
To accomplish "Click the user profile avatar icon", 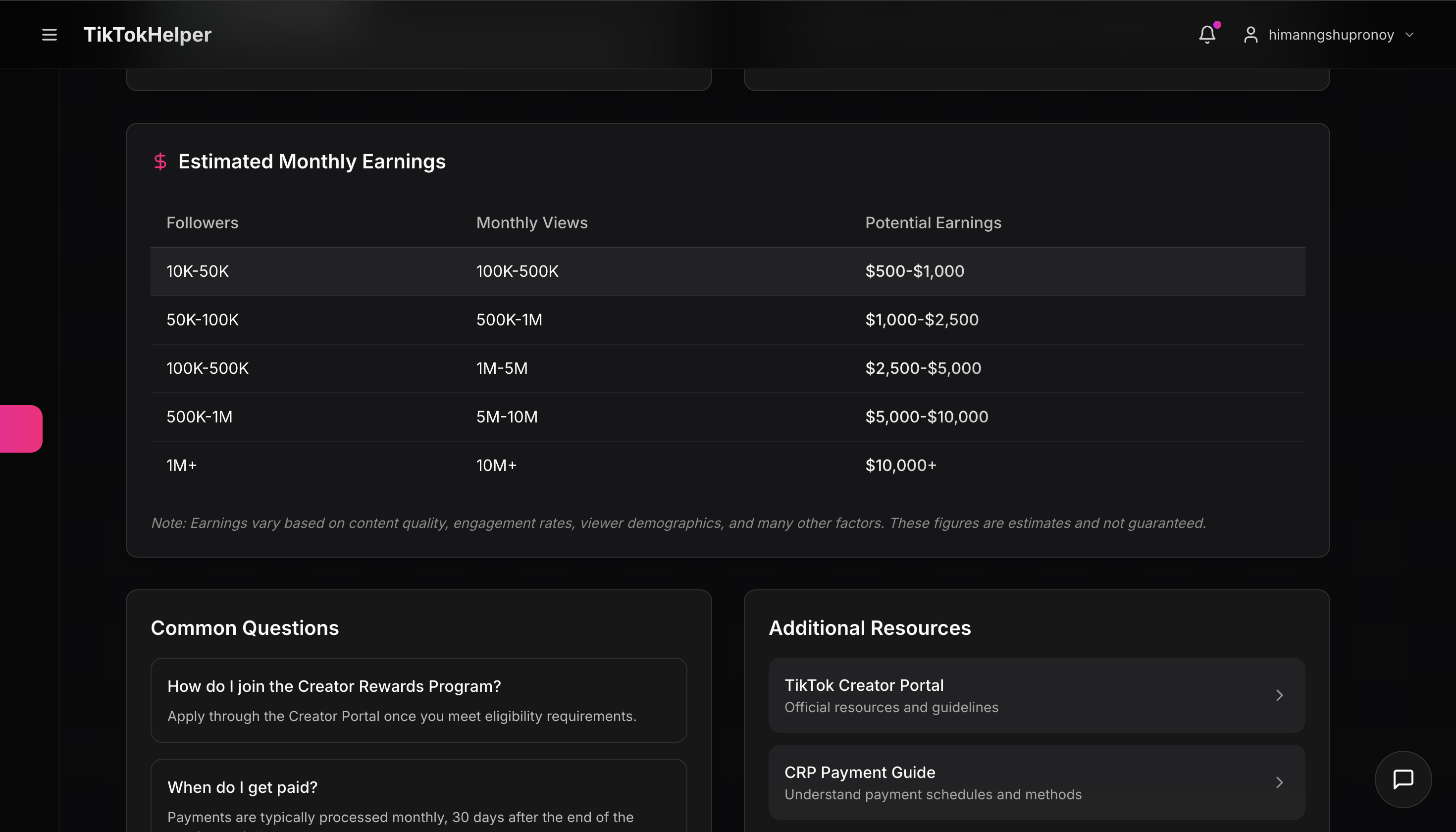I will coord(1250,35).
